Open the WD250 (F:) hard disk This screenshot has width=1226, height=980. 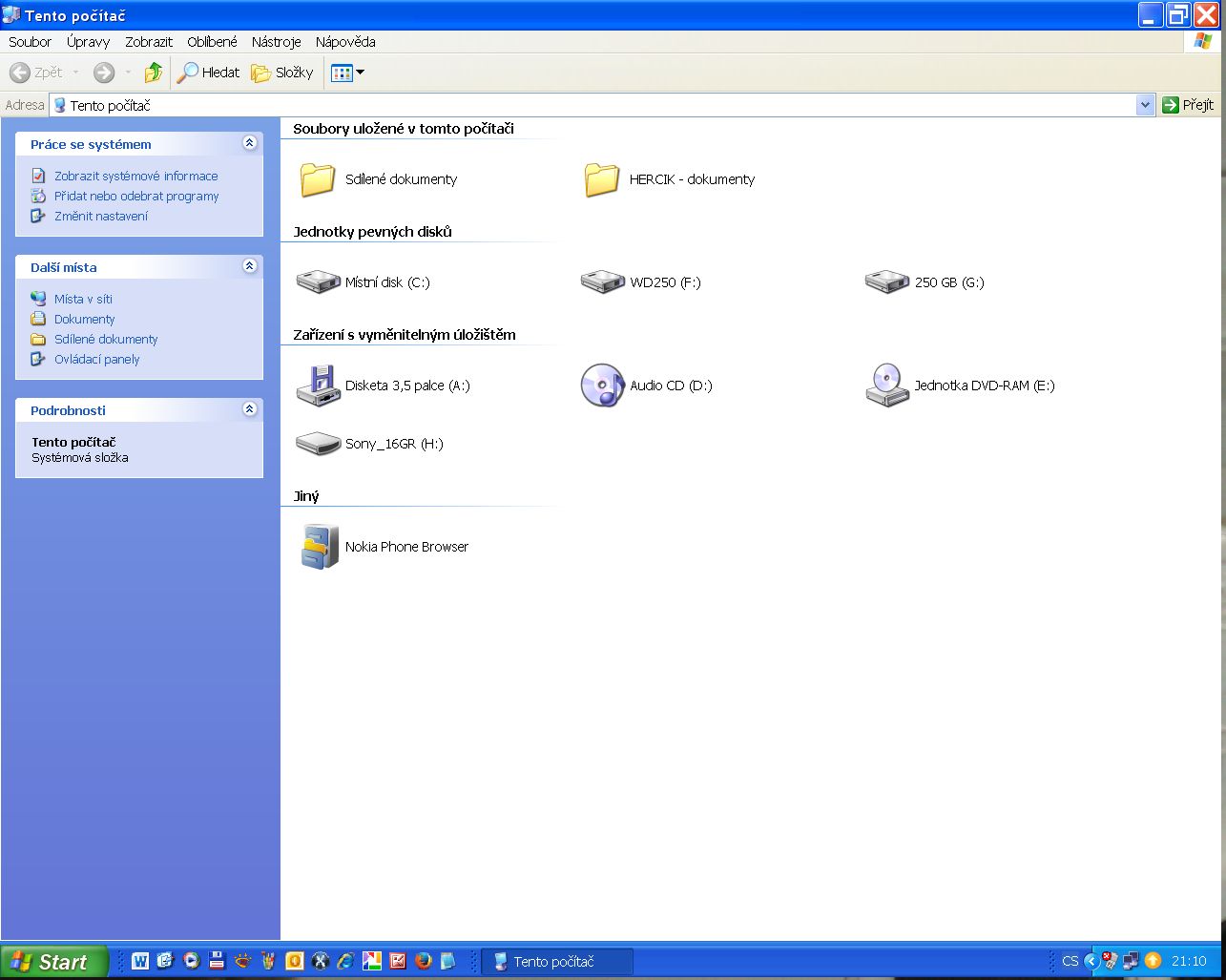pos(602,281)
